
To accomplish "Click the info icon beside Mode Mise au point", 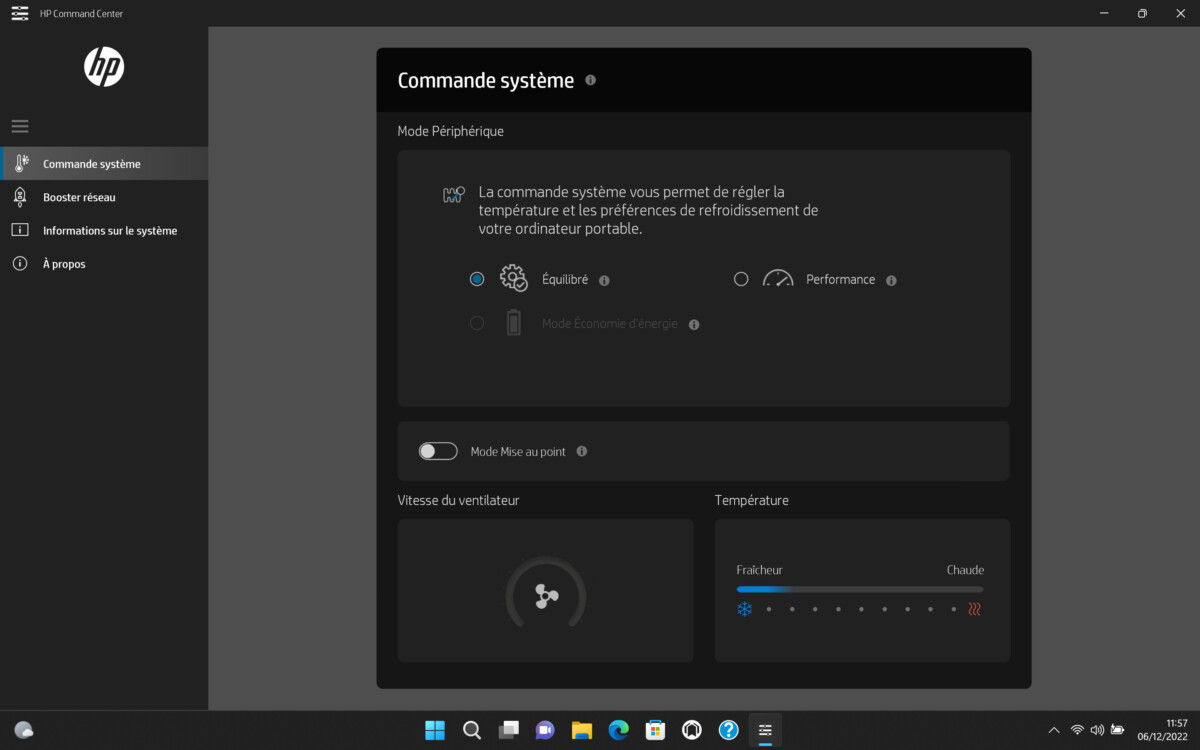I will 582,452.
